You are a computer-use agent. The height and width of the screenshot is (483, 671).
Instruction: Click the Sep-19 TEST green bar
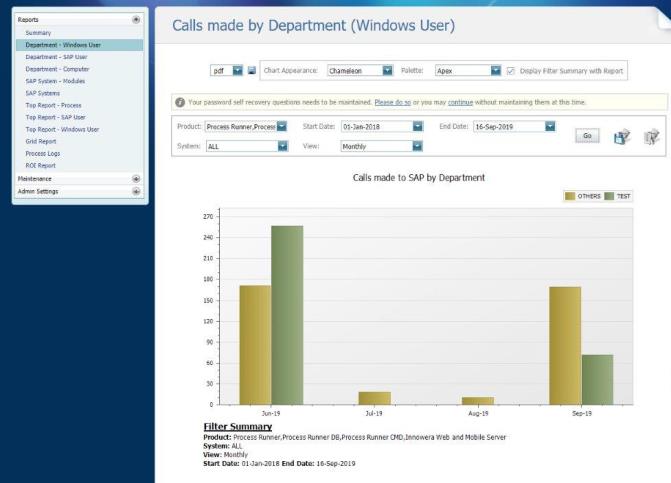click(x=597, y=380)
